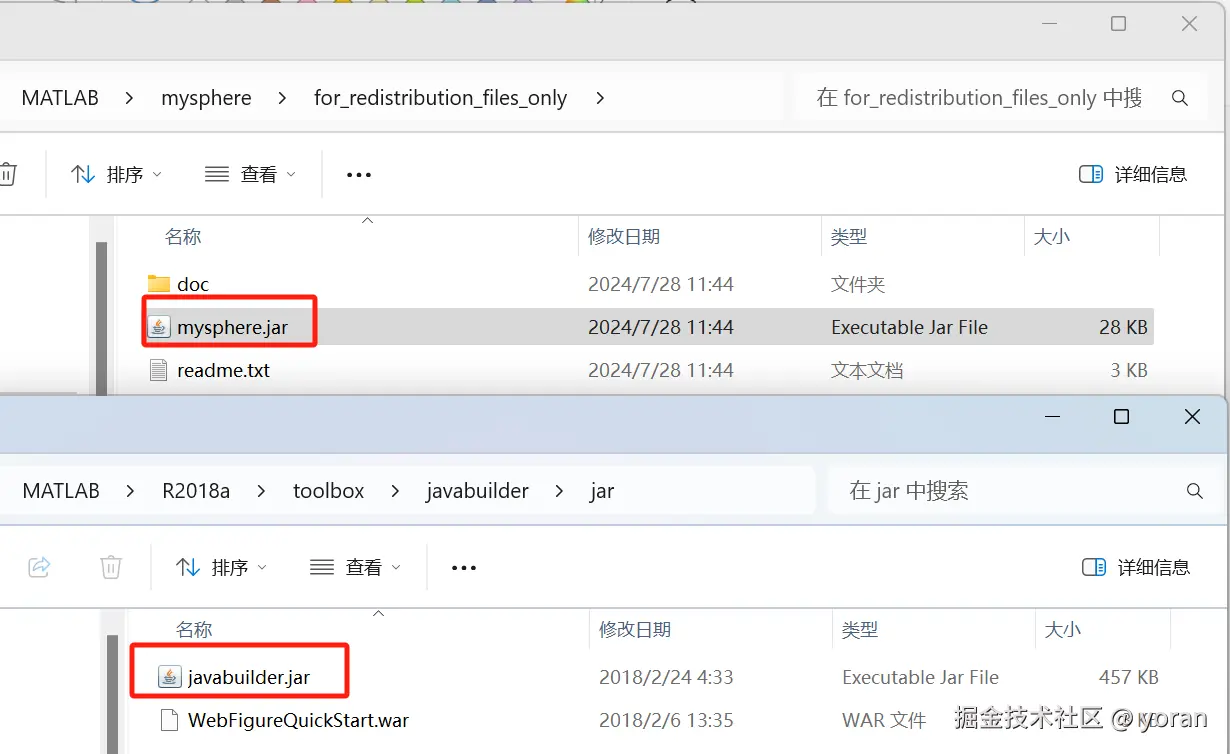The image size is (1230, 754).
Task: Sort by 大小 column in jar window
Action: click(1063, 630)
